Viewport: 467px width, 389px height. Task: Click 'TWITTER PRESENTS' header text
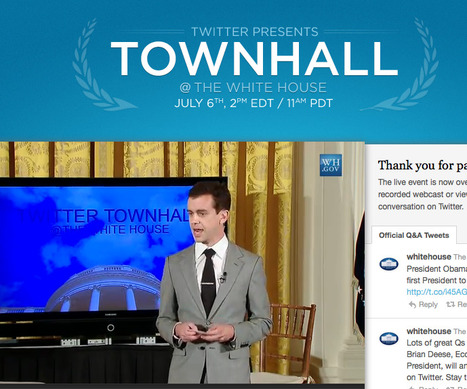pos(255,32)
